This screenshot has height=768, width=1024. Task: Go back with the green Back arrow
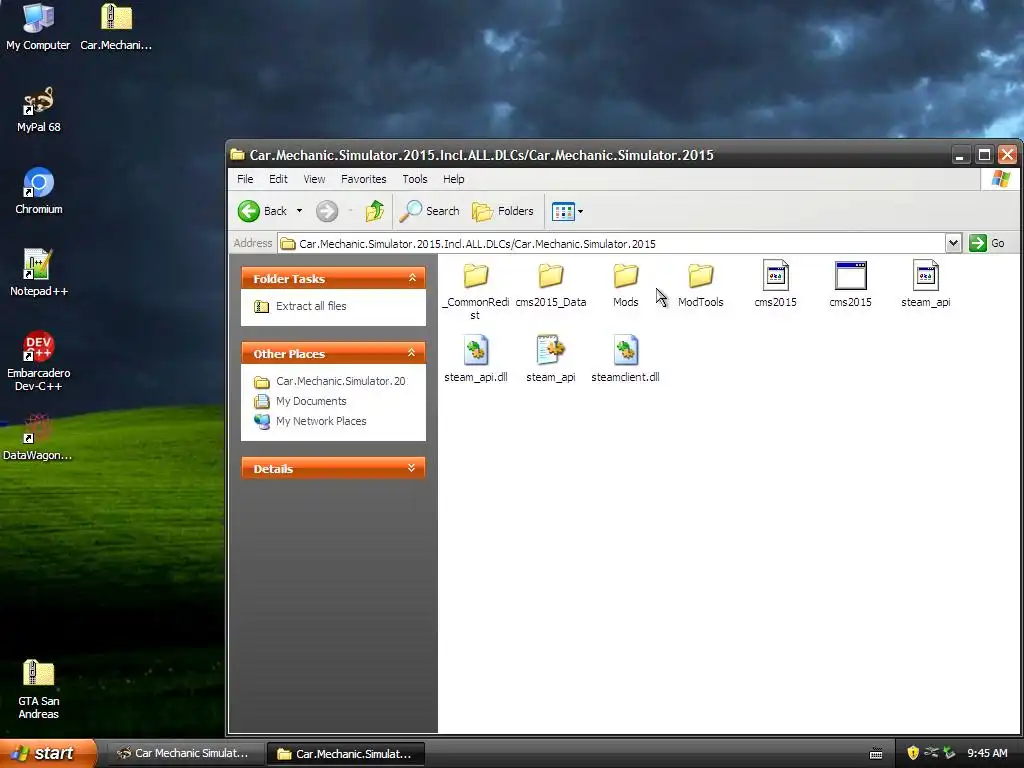coord(262,211)
